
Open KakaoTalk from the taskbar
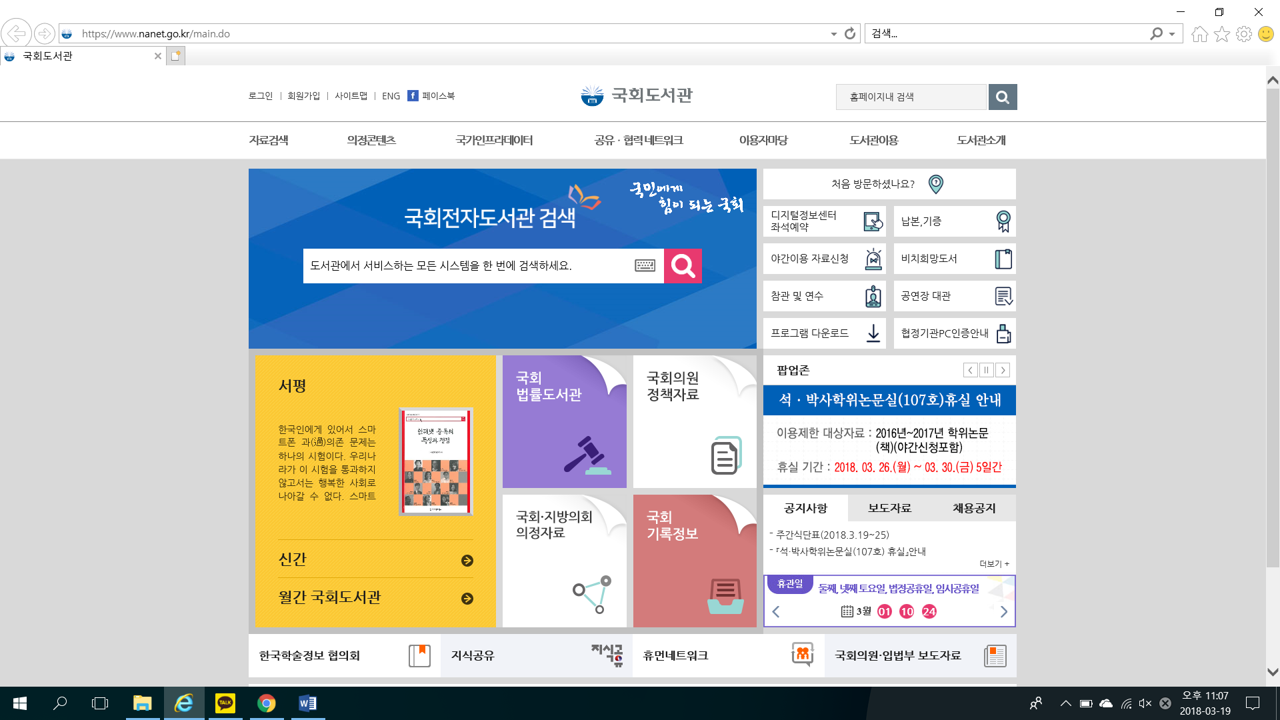click(225, 703)
